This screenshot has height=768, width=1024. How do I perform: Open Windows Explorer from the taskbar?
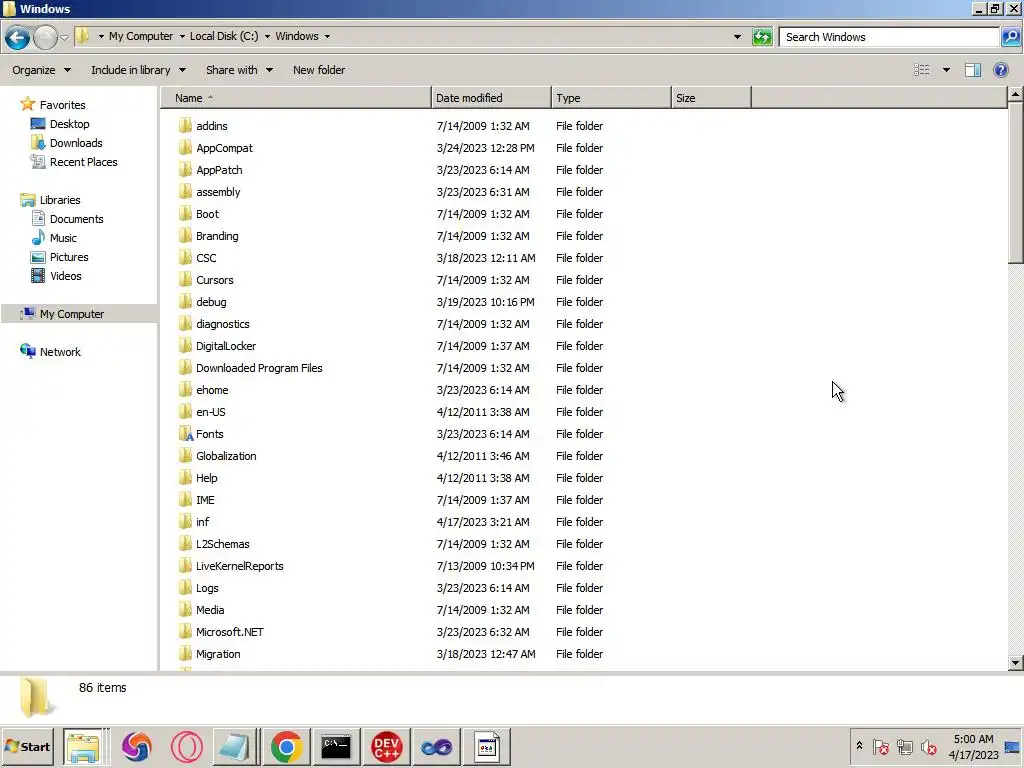[84, 746]
